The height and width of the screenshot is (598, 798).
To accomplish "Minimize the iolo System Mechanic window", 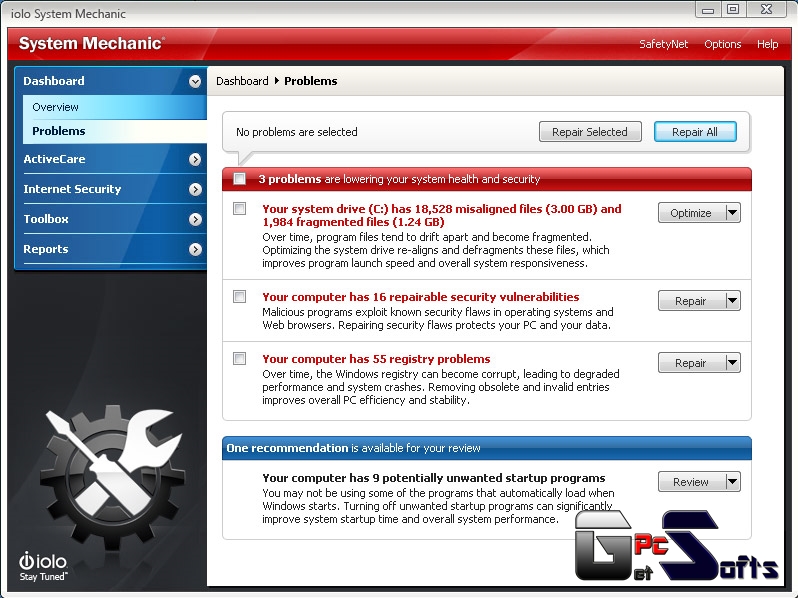I will click(x=707, y=10).
